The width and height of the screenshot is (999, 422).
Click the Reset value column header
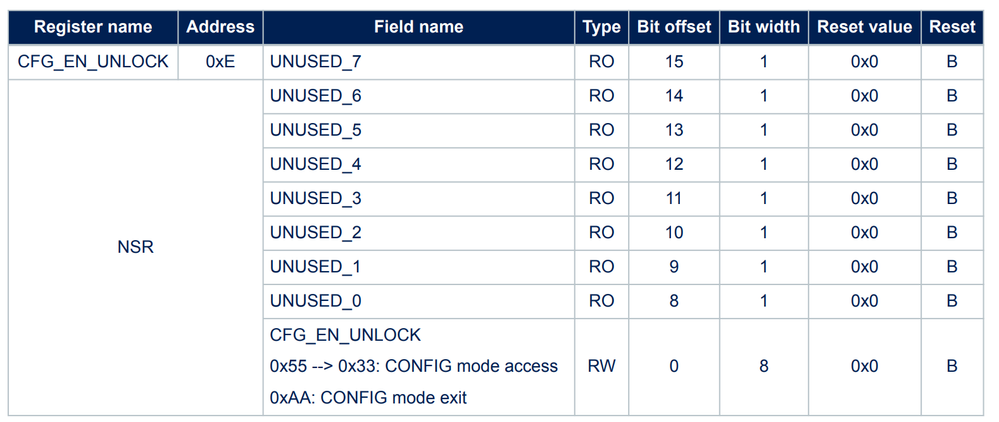click(x=864, y=27)
